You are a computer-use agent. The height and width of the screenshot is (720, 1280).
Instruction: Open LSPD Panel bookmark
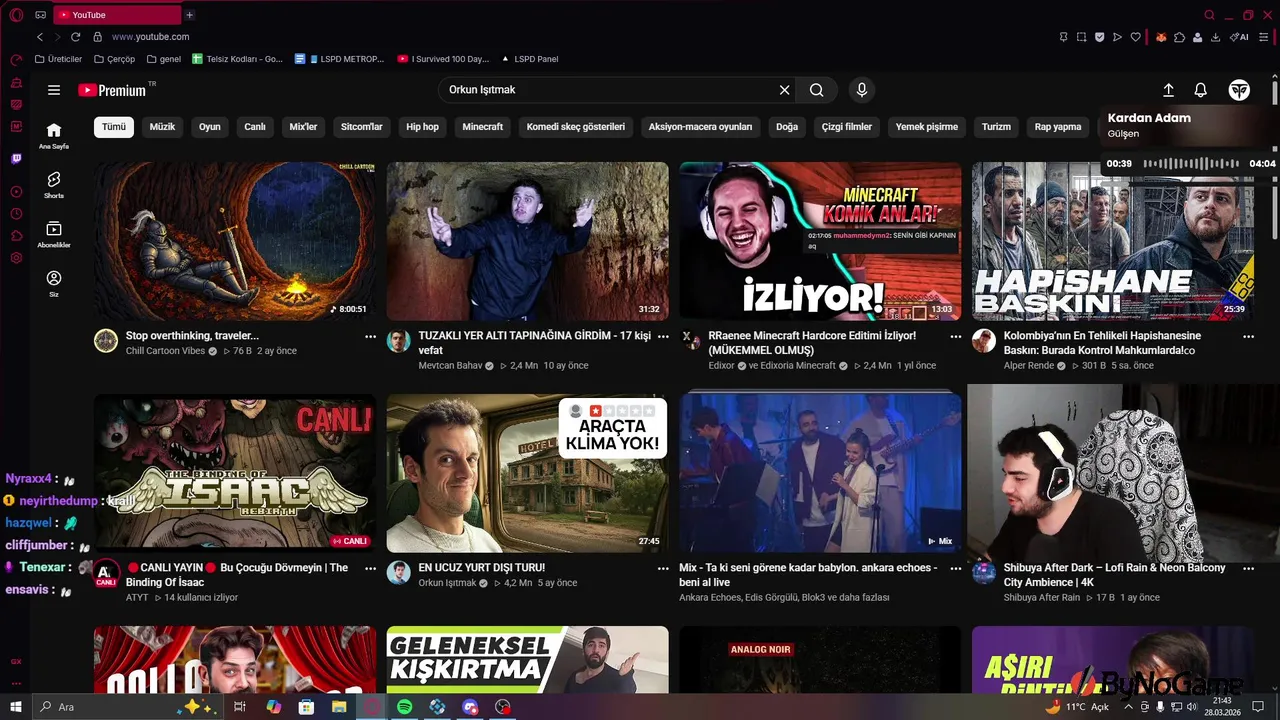pyautogui.click(x=529, y=59)
